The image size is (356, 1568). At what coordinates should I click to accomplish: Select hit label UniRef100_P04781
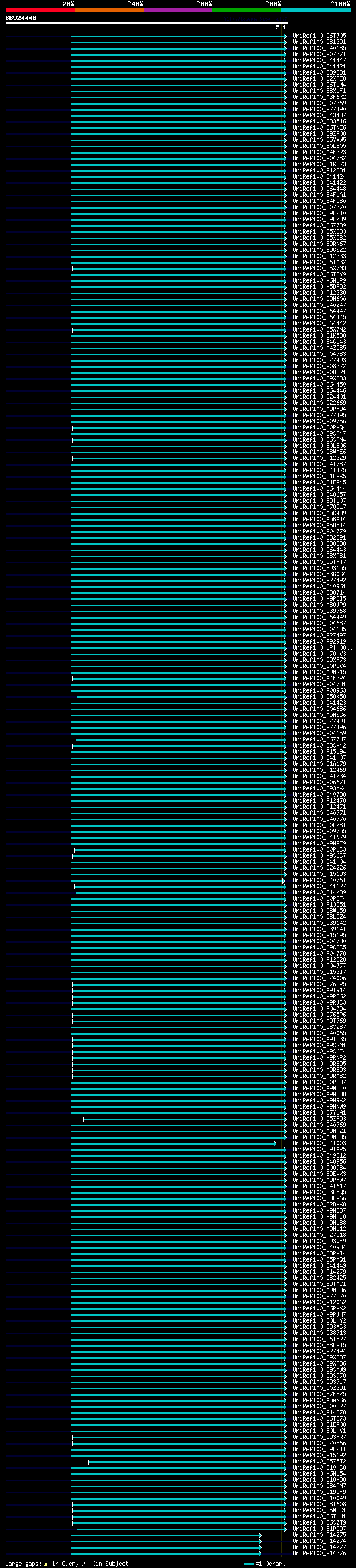319,685
